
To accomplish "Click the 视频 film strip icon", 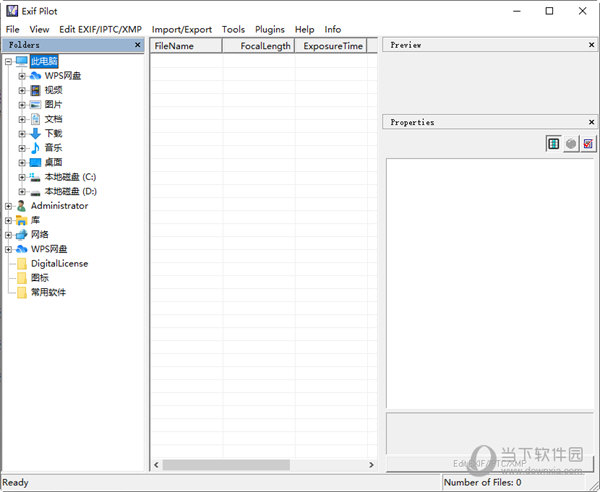I will 35,90.
